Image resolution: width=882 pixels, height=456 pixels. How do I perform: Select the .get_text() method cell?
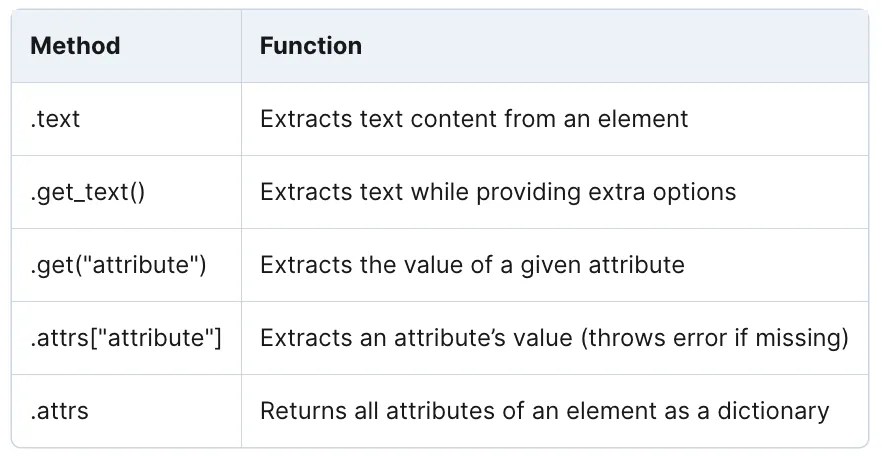coord(88,192)
